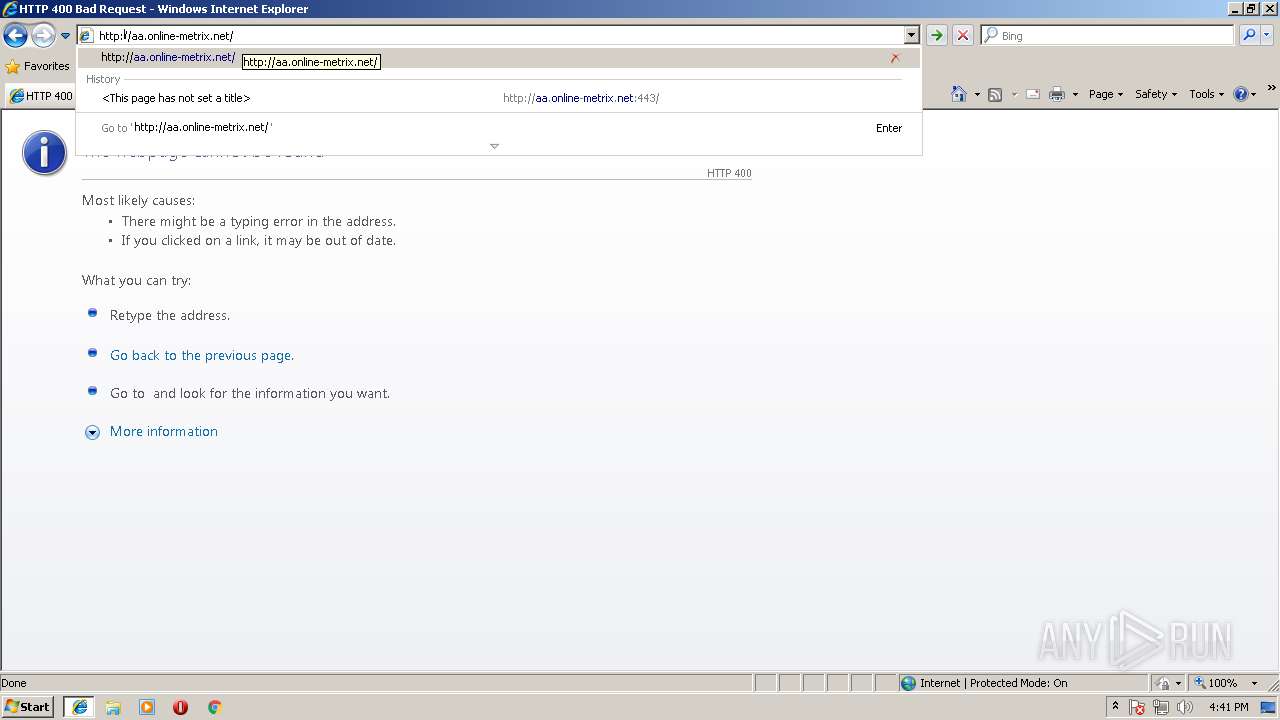Expand the autocomplete list with down chevron
Image resolution: width=1280 pixels, height=720 pixels.
point(494,146)
